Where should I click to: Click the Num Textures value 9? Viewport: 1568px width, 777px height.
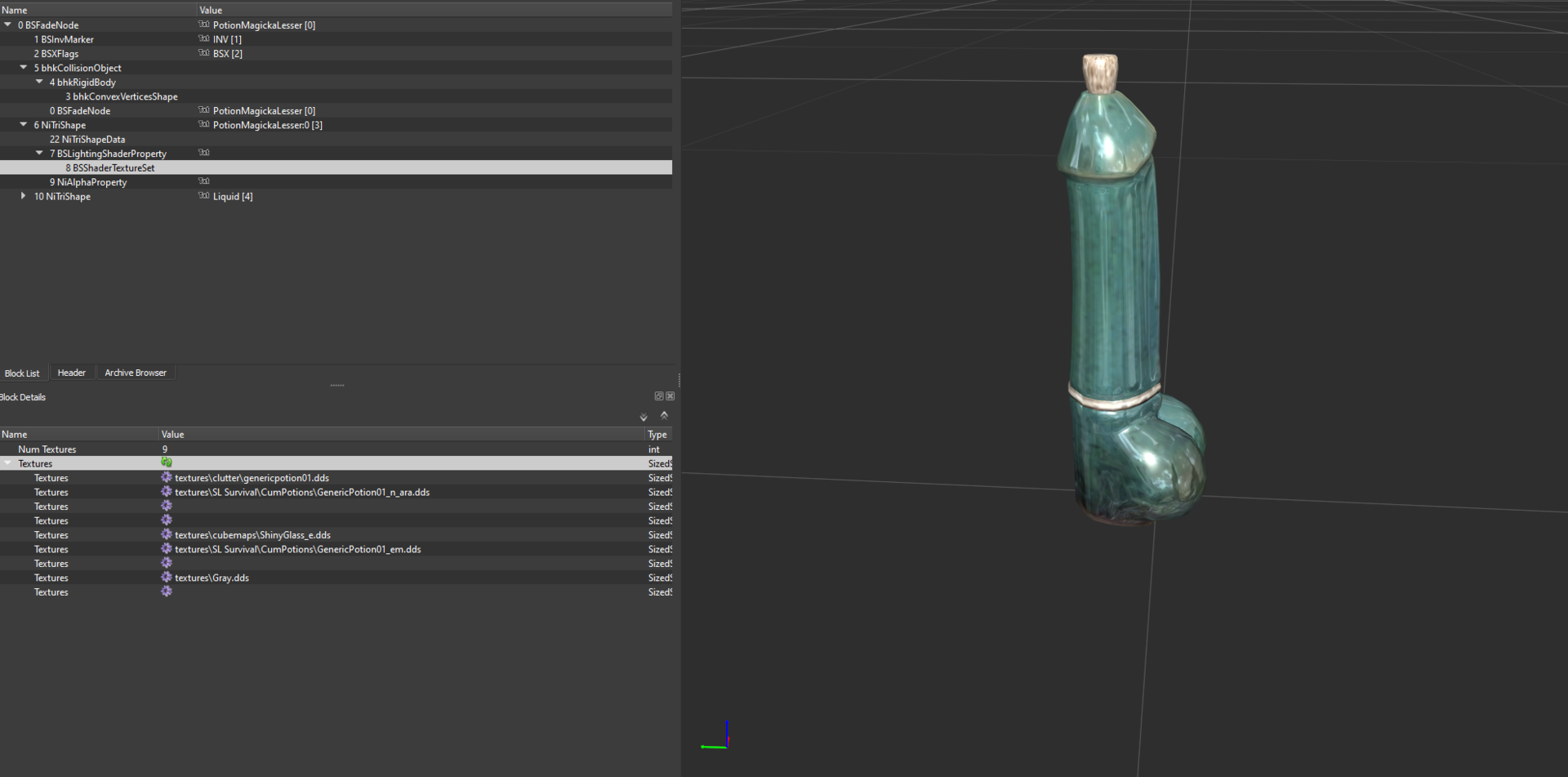pyautogui.click(x=165, y=449)
